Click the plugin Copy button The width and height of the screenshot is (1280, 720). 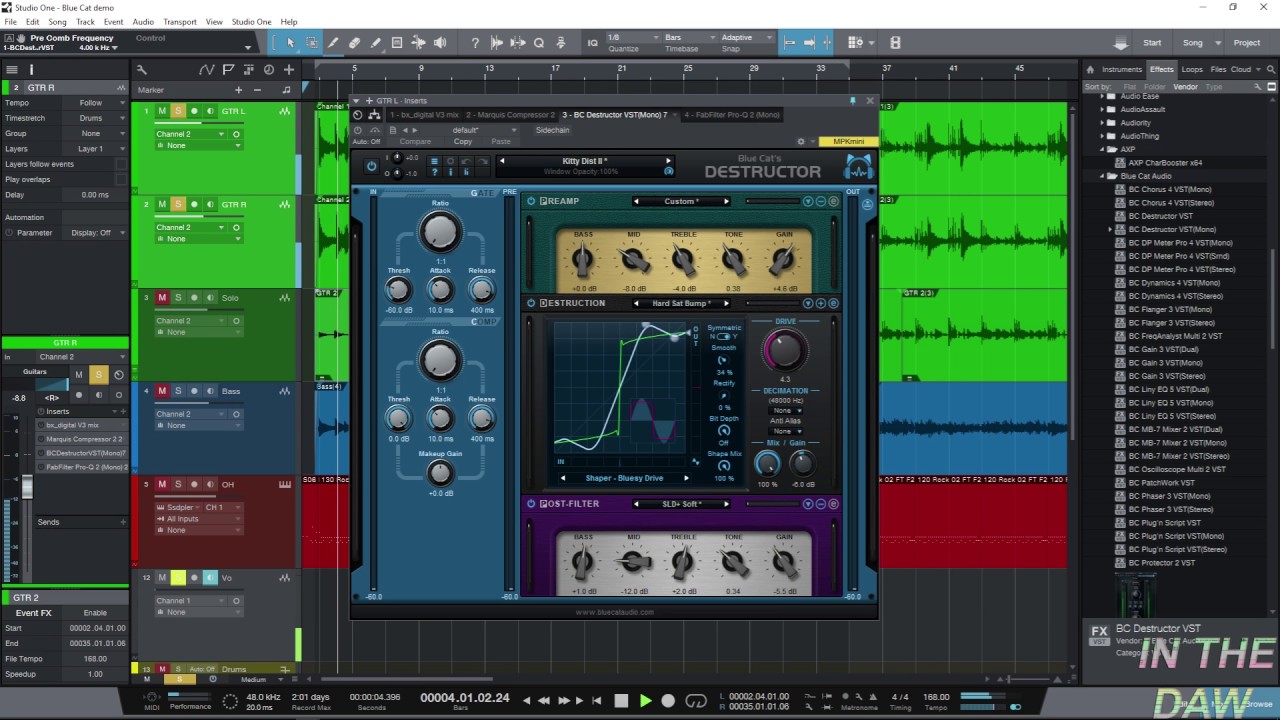pyautogui.click(x=463, y=142)
